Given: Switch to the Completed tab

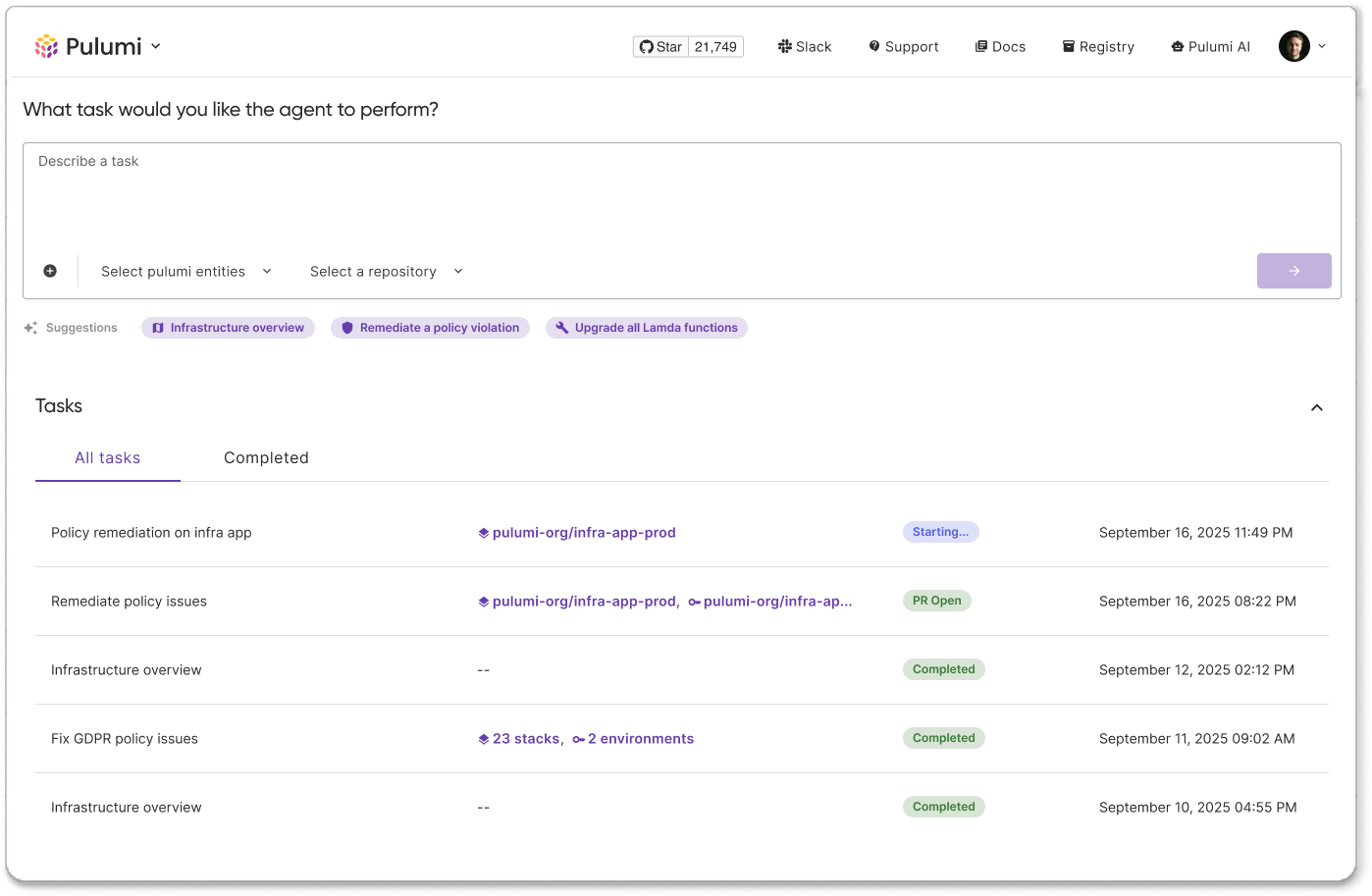Looking at the screenshot, I should pyautogui.click(x=266, y=457).
